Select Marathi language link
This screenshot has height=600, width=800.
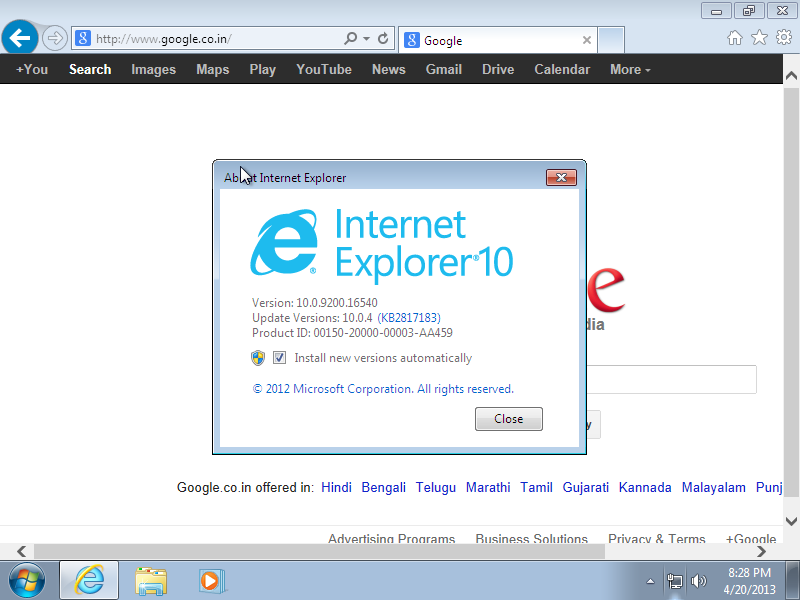click(x=488, y=487)
